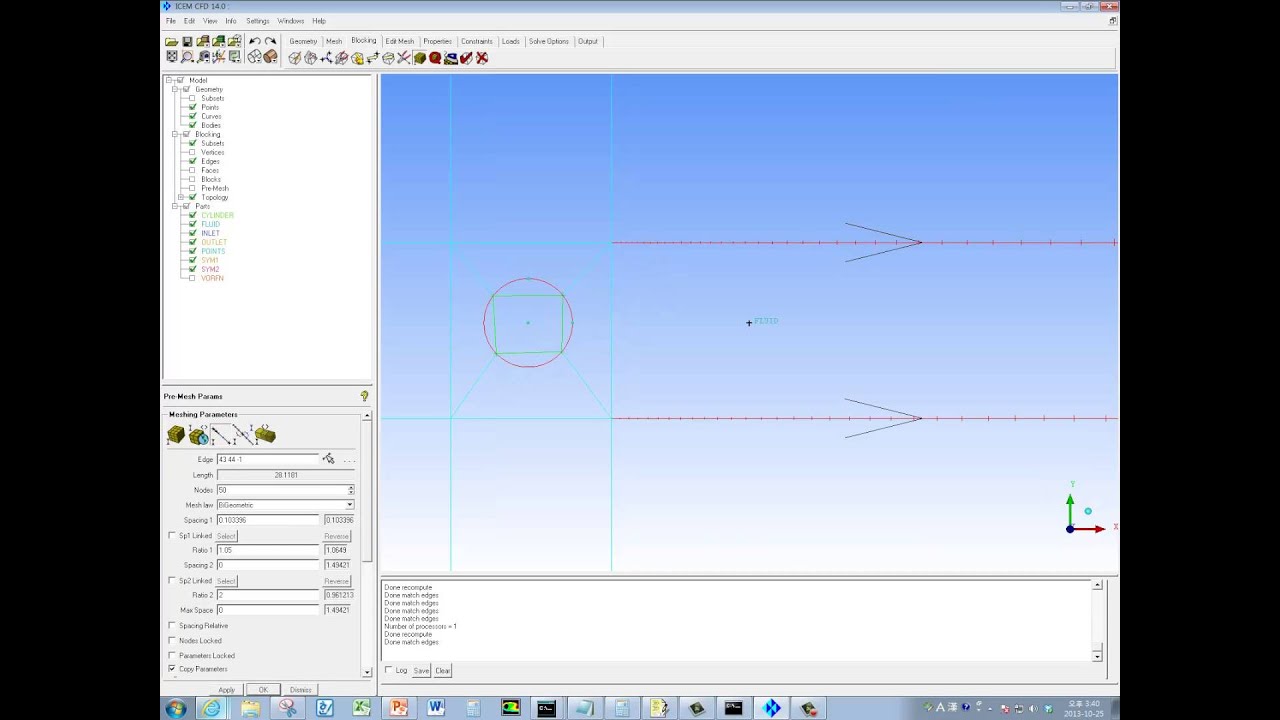Click the Windows Start button
Image resolution: width=1280 pixels, height=720 pixels.
(176, 708)
